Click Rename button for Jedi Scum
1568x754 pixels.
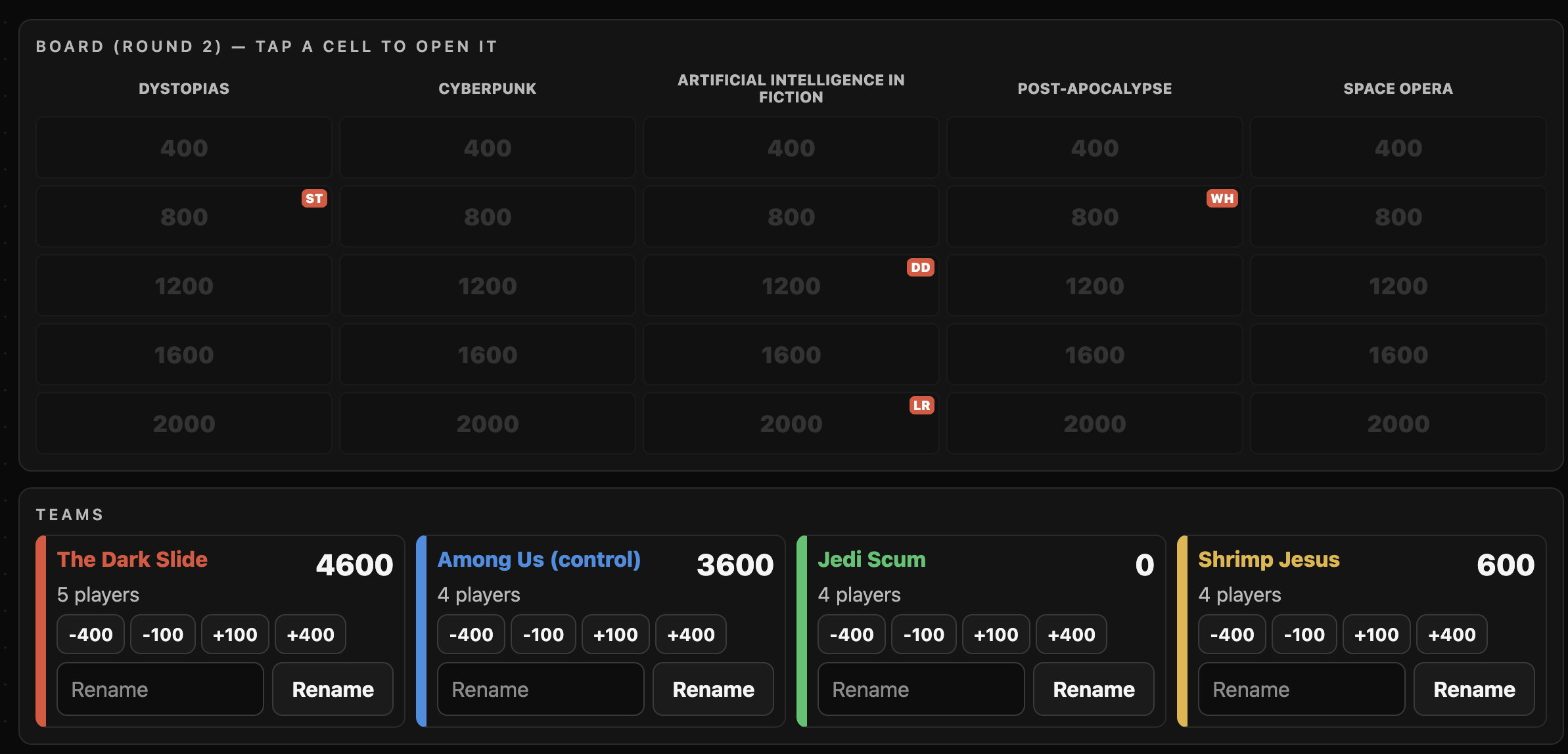(1094, 689)
